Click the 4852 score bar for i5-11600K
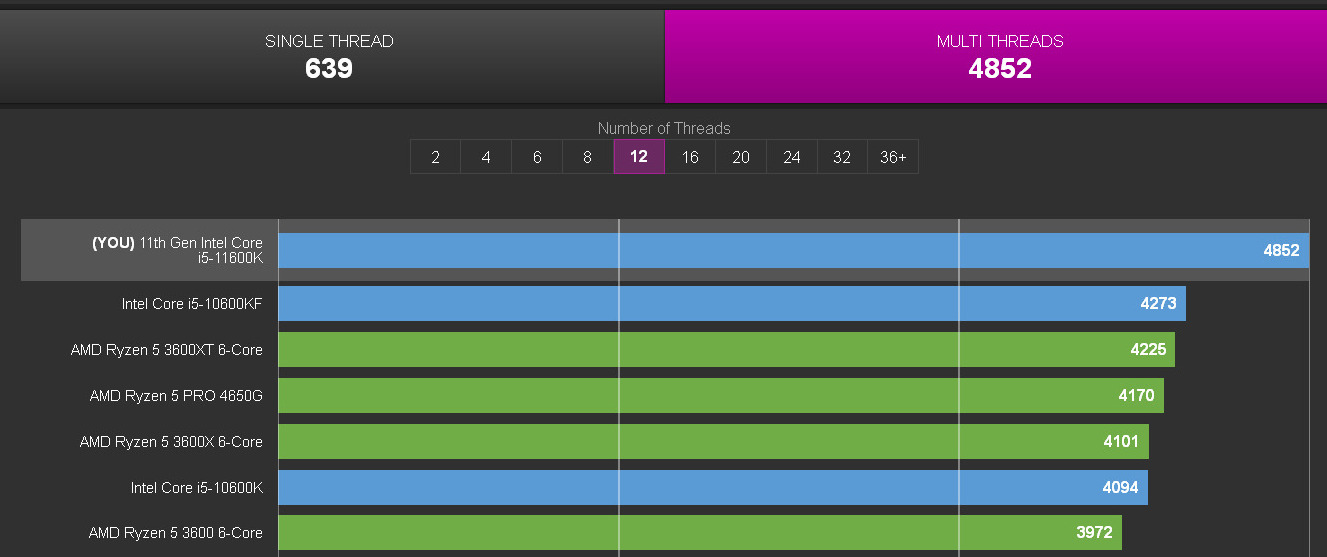 click(794, 250)
